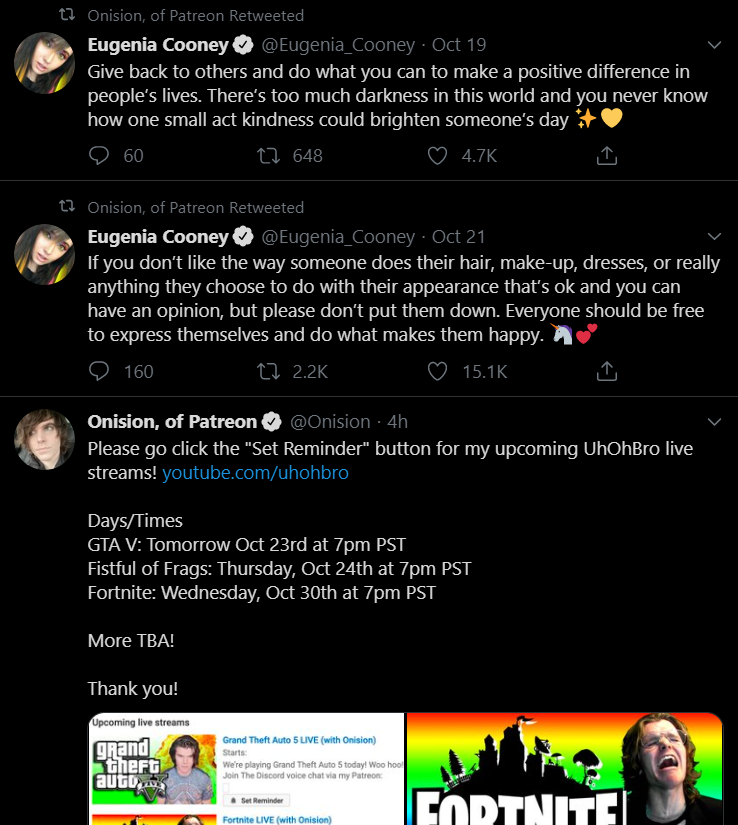The width and height of the screenshot is (738, 825).
Task: Visit @Onision handle on the 4h tweet
Action: click(330, 421)
